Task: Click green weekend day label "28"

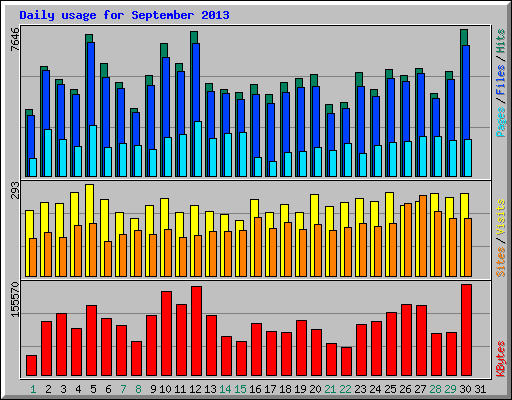Action: coord(435,389)
